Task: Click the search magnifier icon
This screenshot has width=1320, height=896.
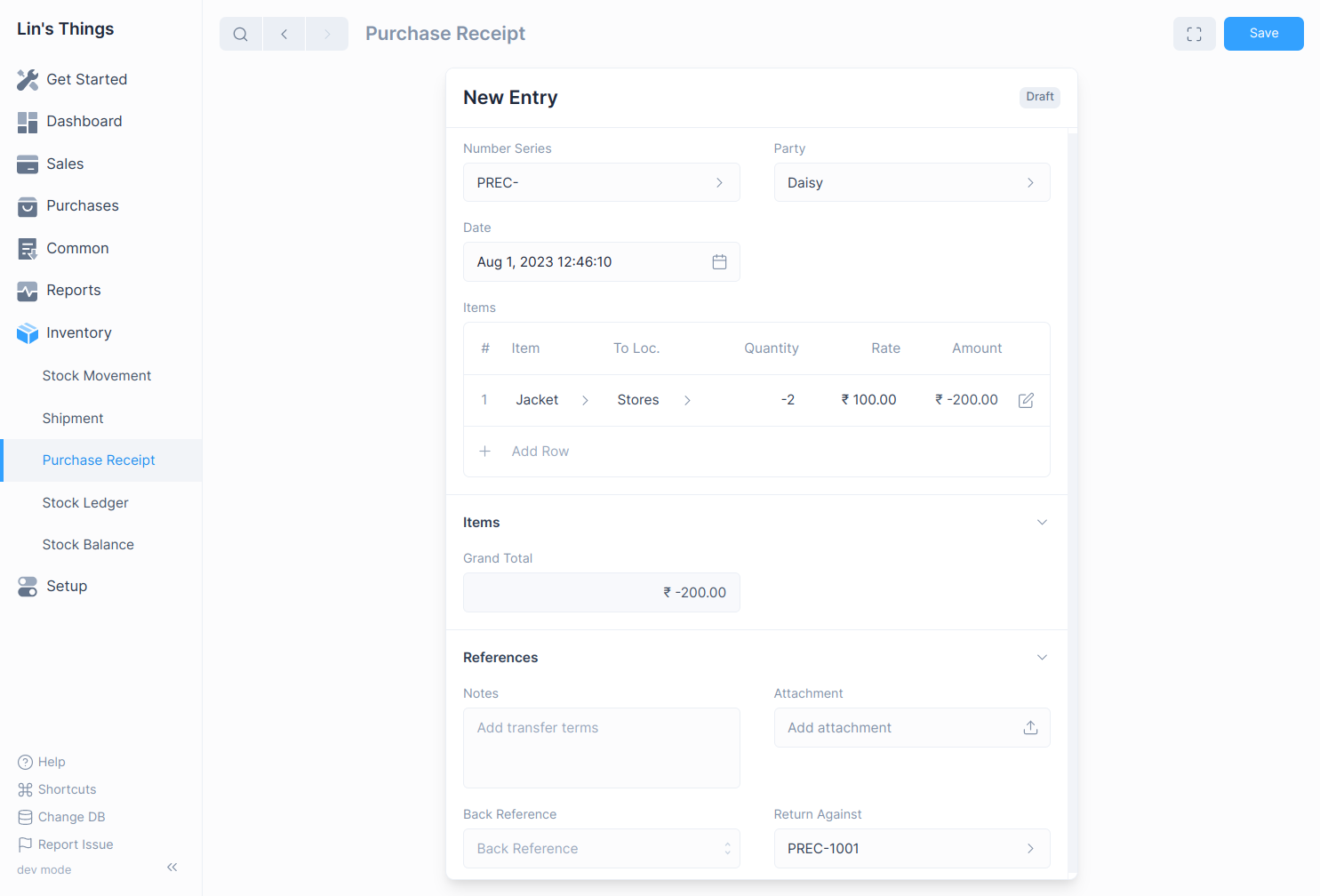Action: 240,34
